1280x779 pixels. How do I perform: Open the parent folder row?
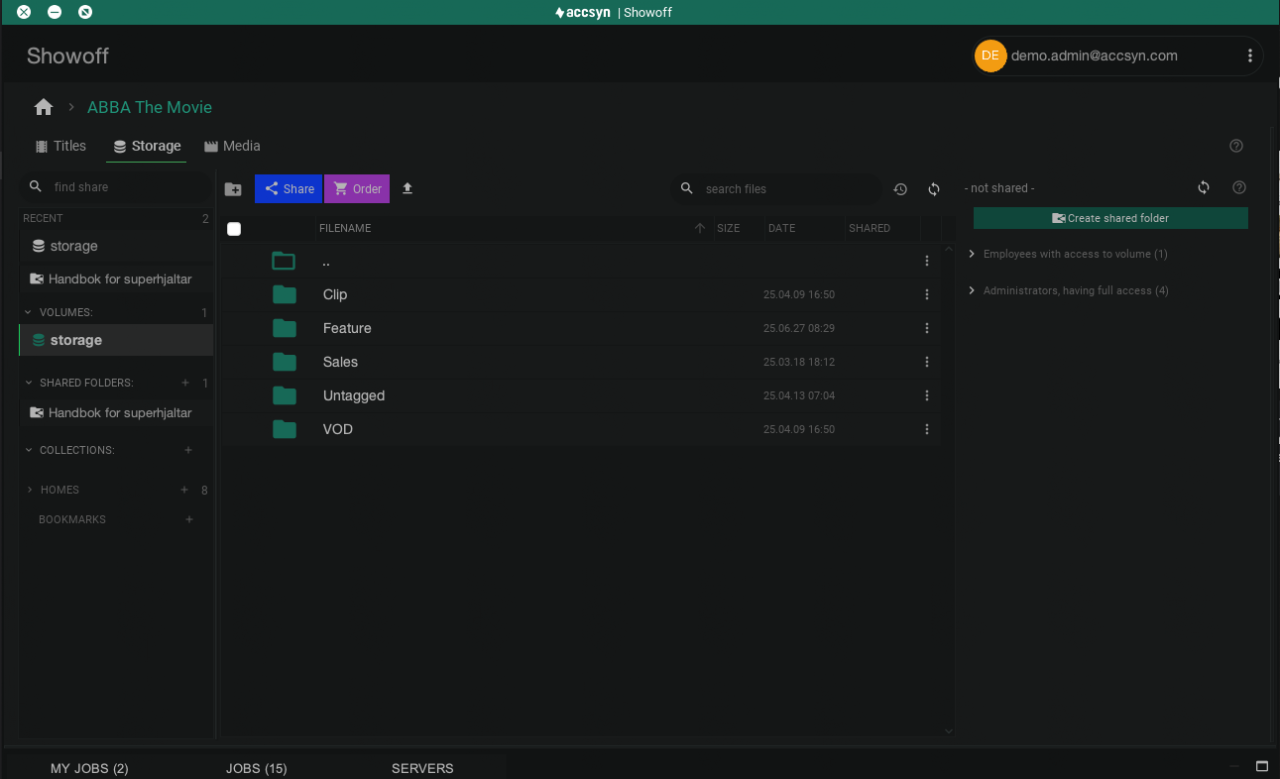click(x=580, y=261)
